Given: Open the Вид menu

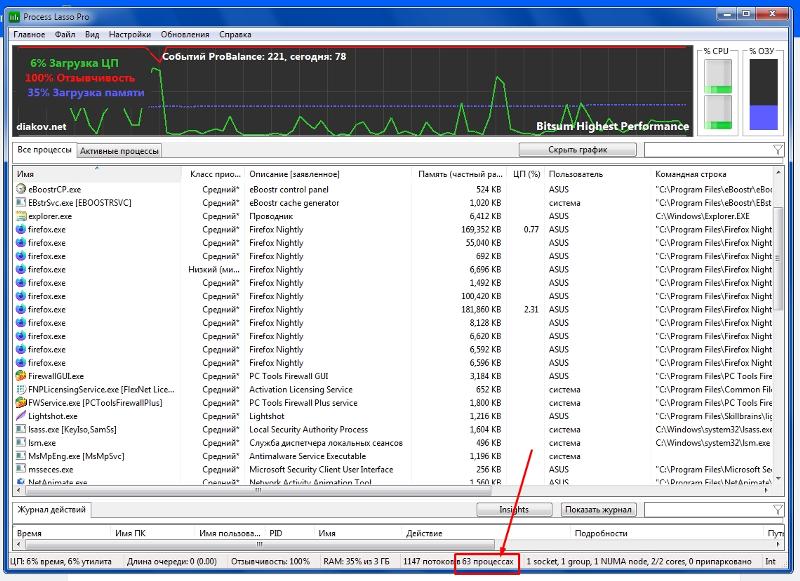Looking at the screenshot, I should [92, 34].
